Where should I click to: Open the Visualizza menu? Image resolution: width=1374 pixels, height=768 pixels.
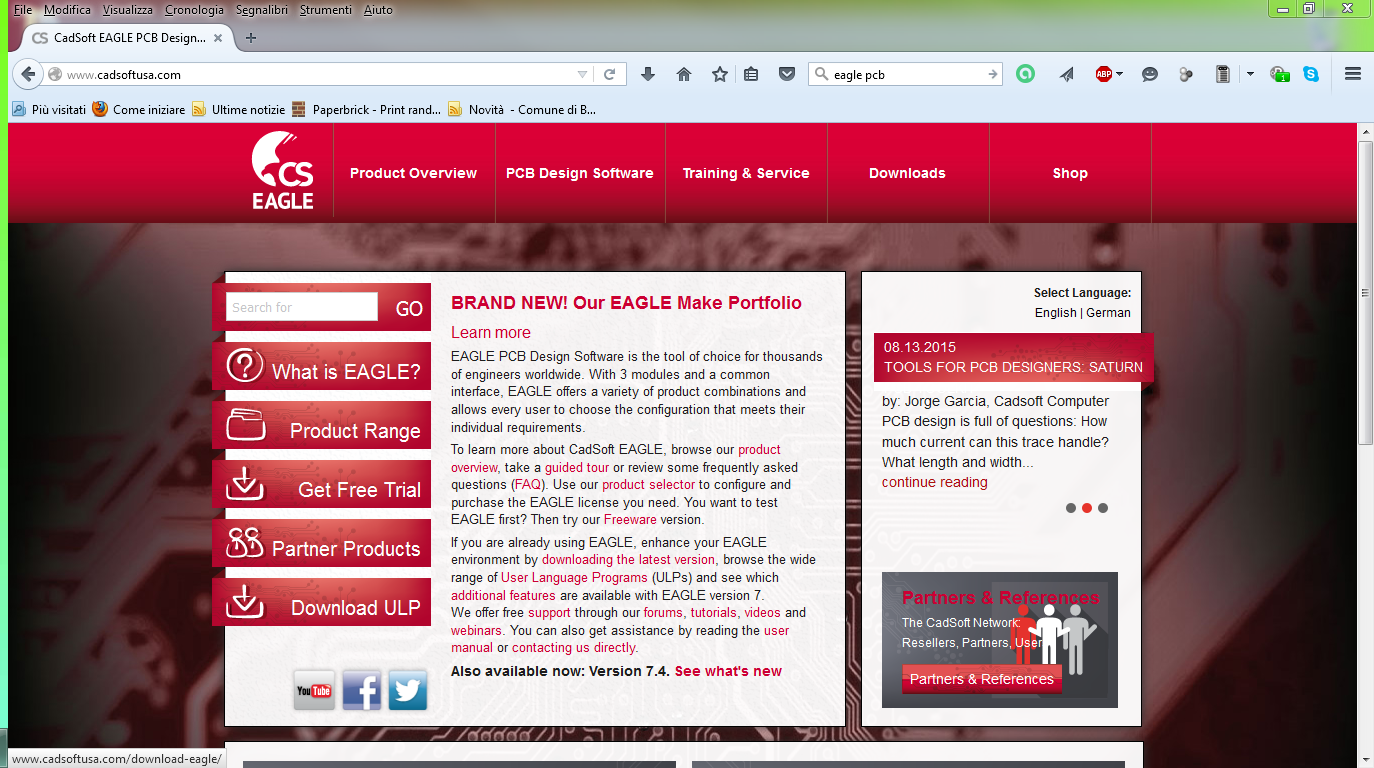coord(128,10)
